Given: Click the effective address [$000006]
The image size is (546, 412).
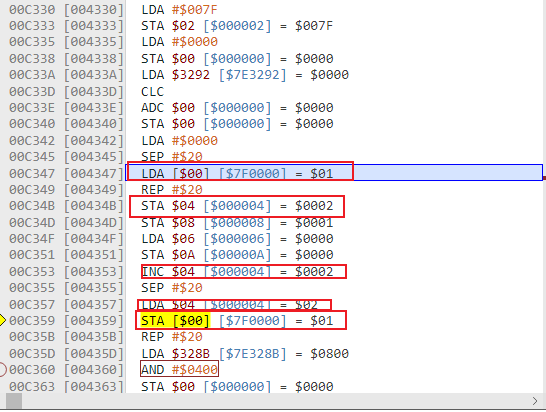Looking at the screenshot, I should (x=237, y=239).
